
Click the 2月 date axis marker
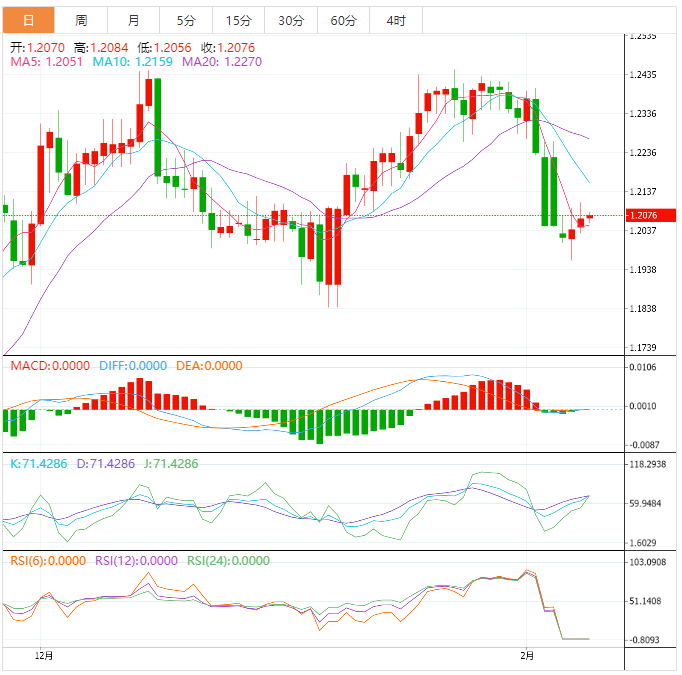point(527,656)
